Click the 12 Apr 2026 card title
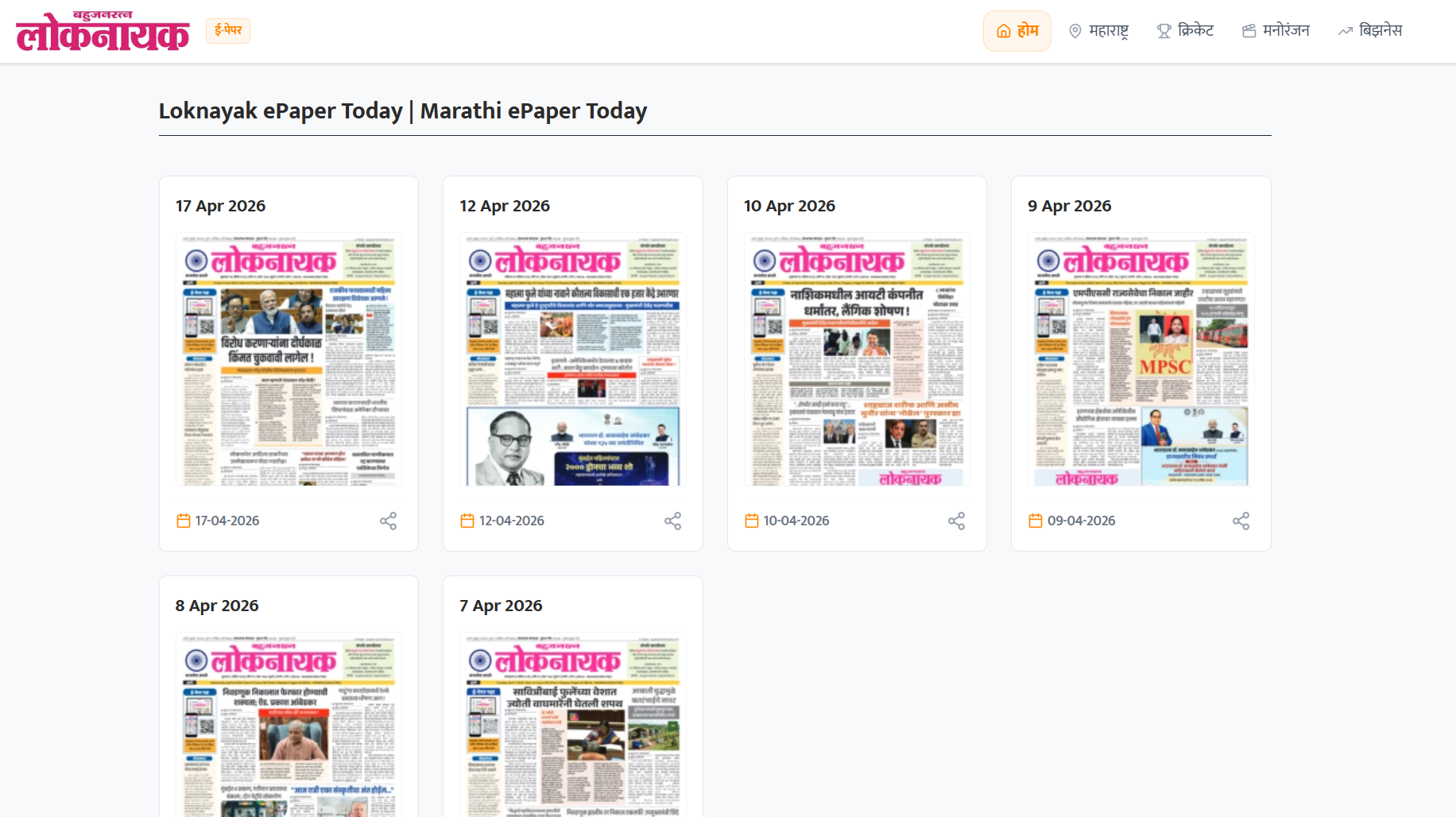 (505, 206)
